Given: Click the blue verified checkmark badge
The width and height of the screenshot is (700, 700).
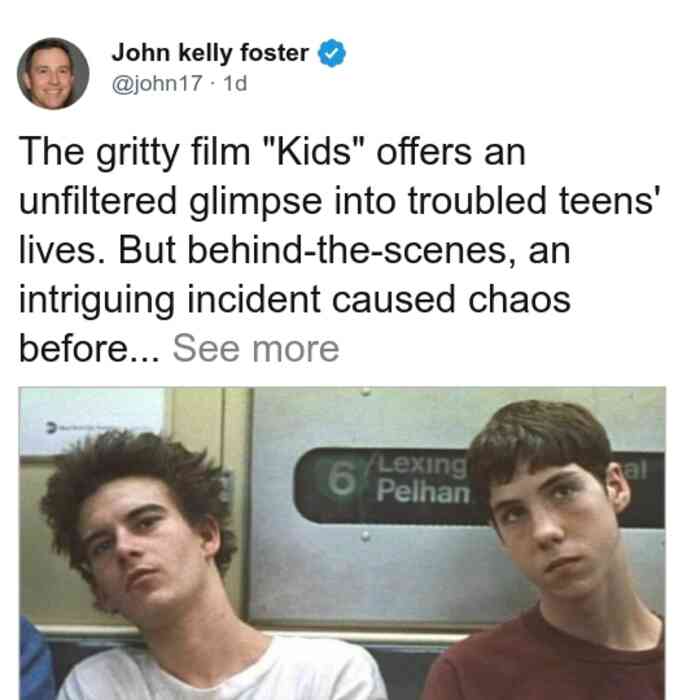Looking at the screenshot, I should pyautogui.click(x=331, y=53).
